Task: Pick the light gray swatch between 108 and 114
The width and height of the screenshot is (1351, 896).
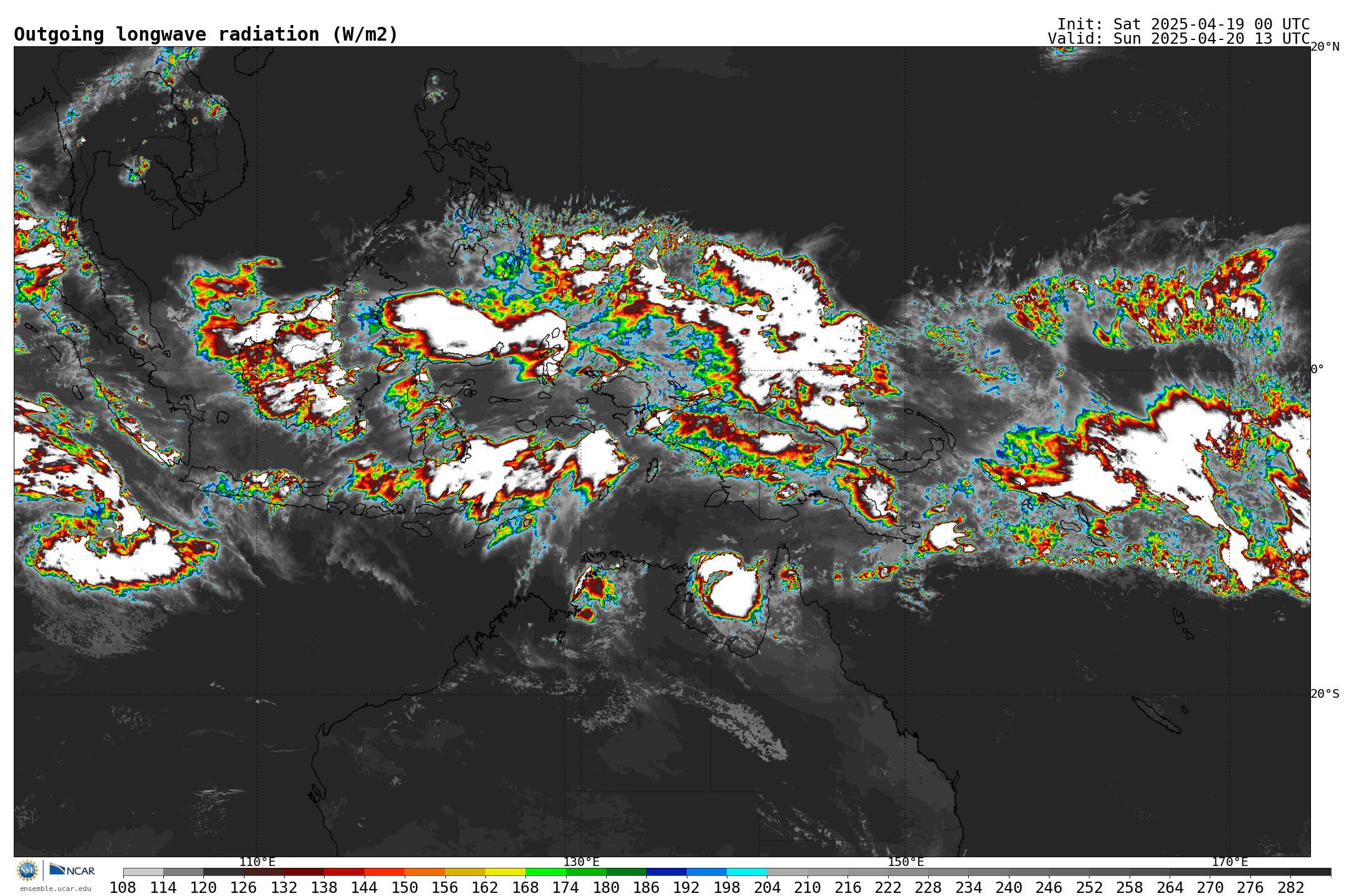Action: tap(143, 872)
